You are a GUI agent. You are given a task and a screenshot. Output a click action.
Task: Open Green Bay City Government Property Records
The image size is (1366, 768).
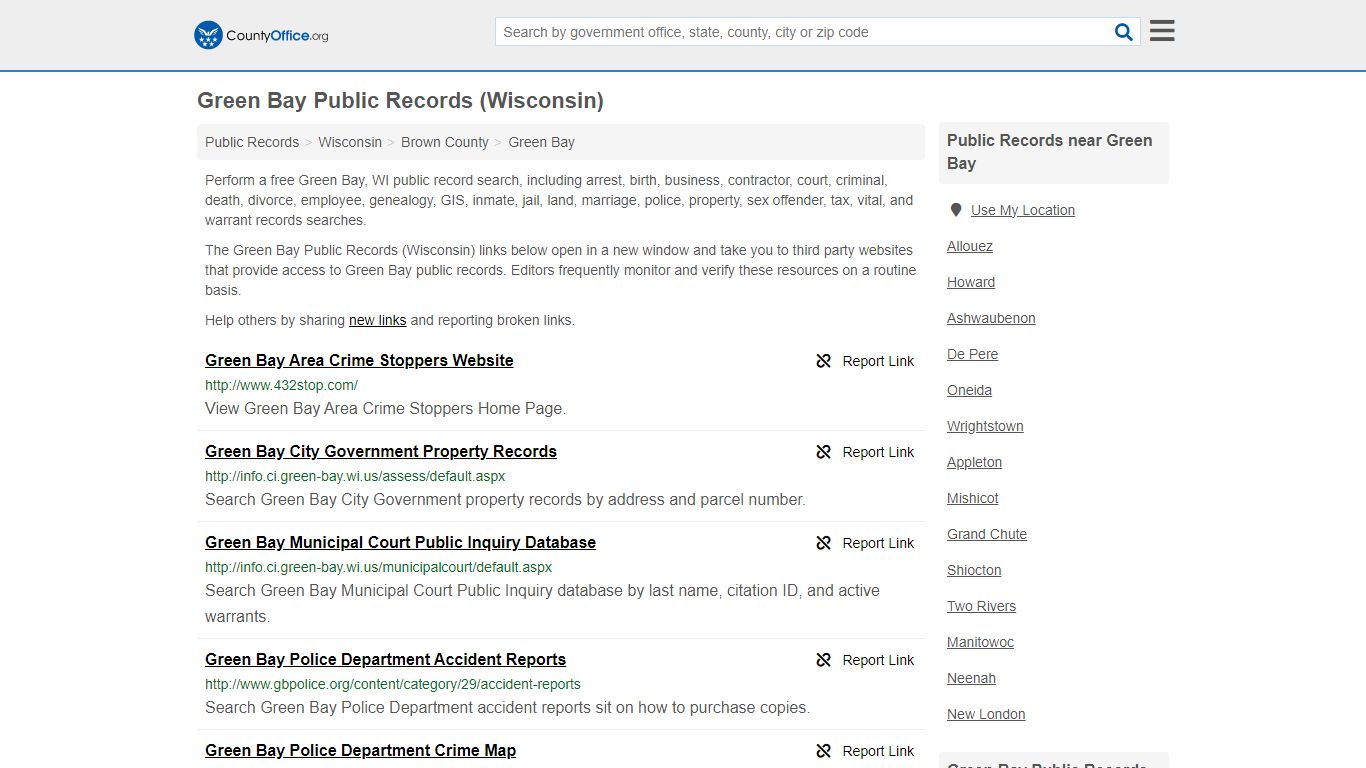(x=381, y=451)
